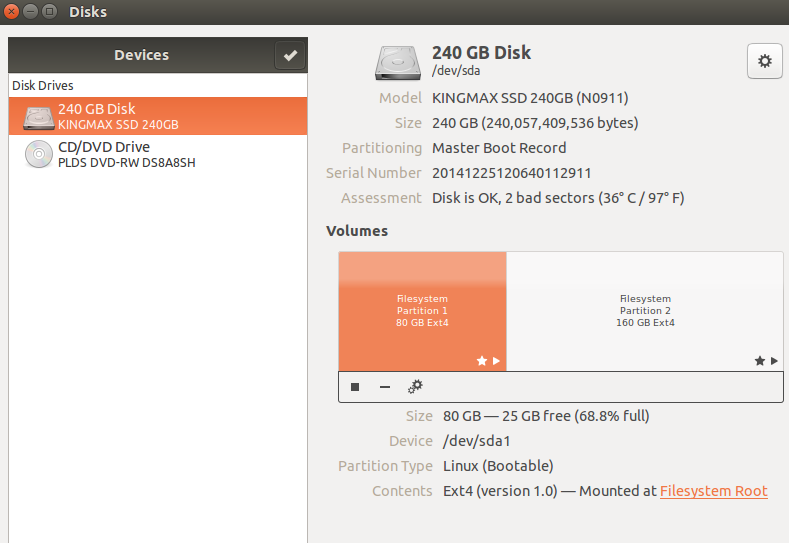789x543 pixels.
Task: Click the play triangle on Partition 2
Action: coord(774,361)
